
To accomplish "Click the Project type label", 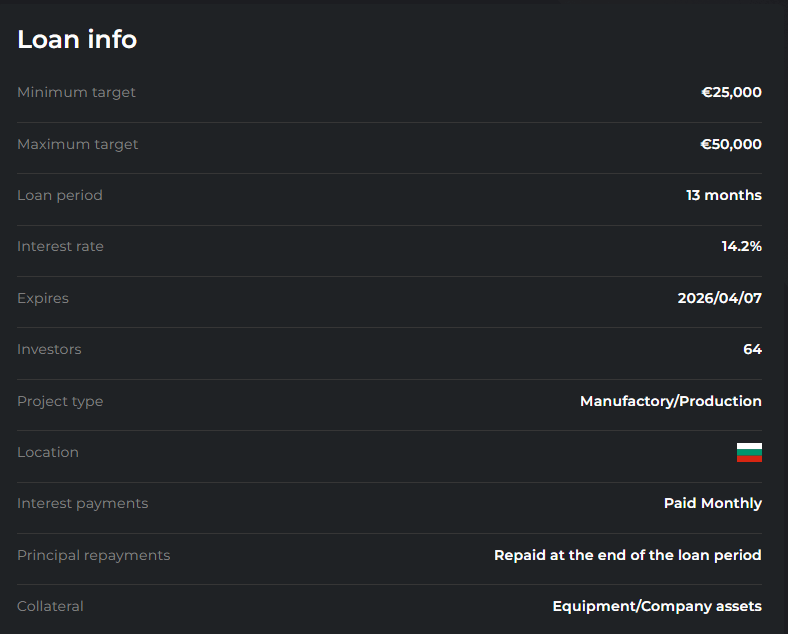I will [x=60, y=401].
